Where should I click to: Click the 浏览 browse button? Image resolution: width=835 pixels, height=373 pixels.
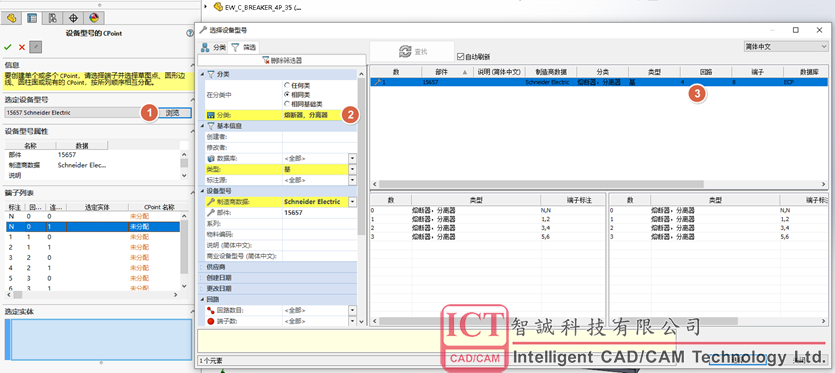pyautogui.click(x=172, y=112)
